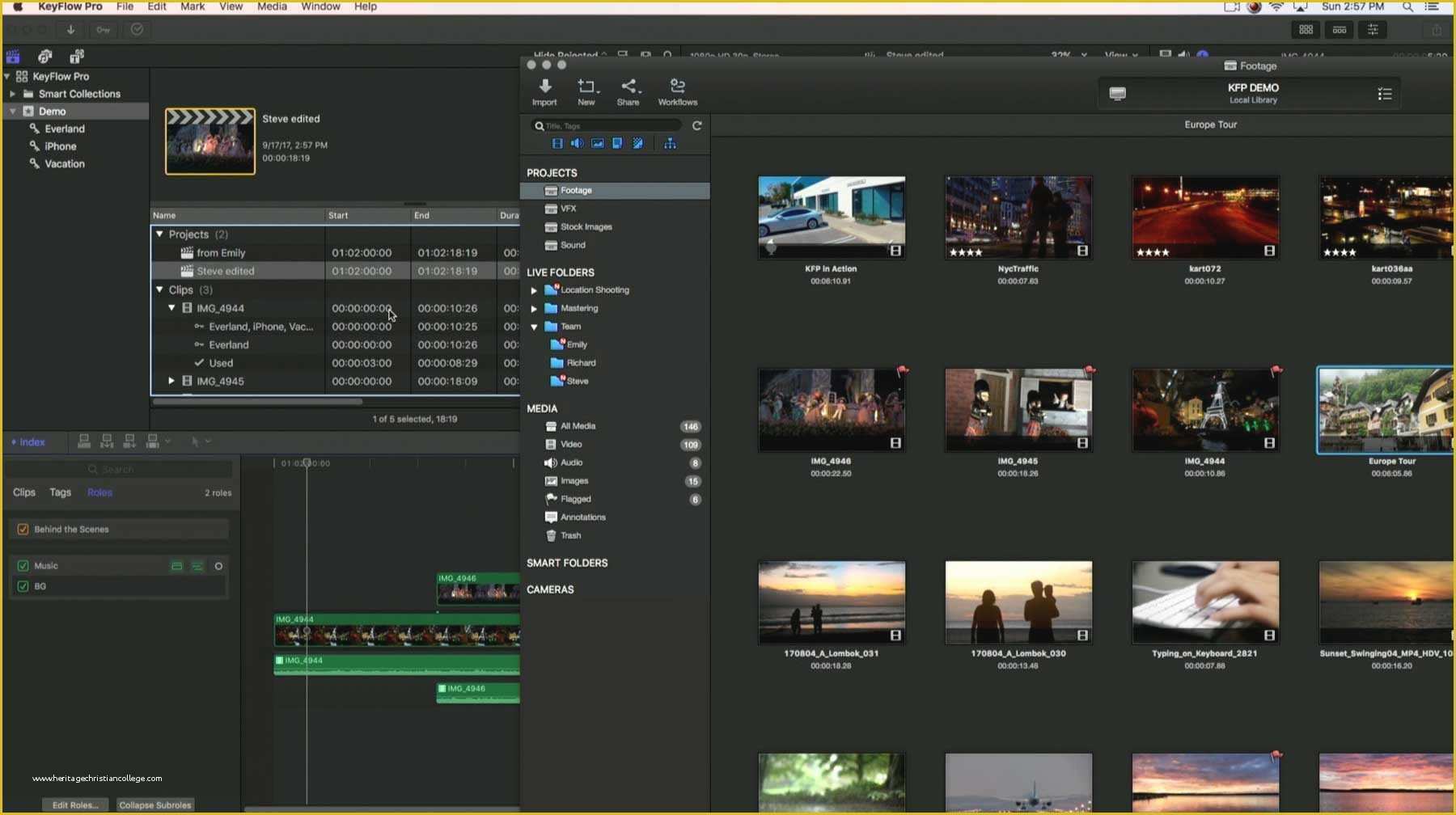
Task: Open the photos and audio sidebar
Action: coord(45,57)
